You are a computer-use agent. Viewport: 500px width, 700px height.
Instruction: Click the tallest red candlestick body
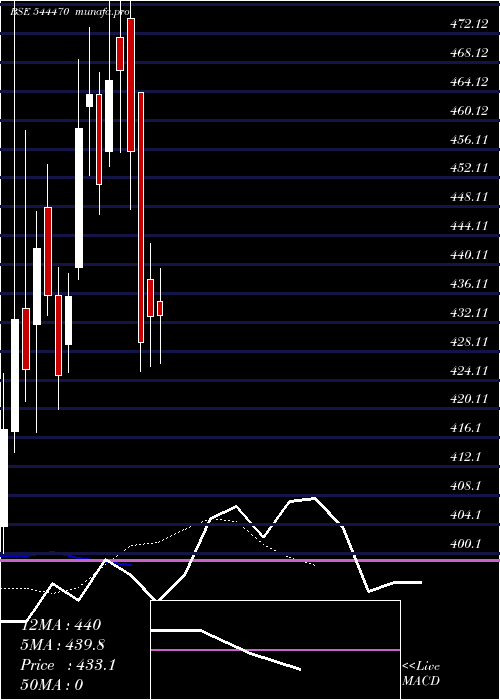[141, 217]
